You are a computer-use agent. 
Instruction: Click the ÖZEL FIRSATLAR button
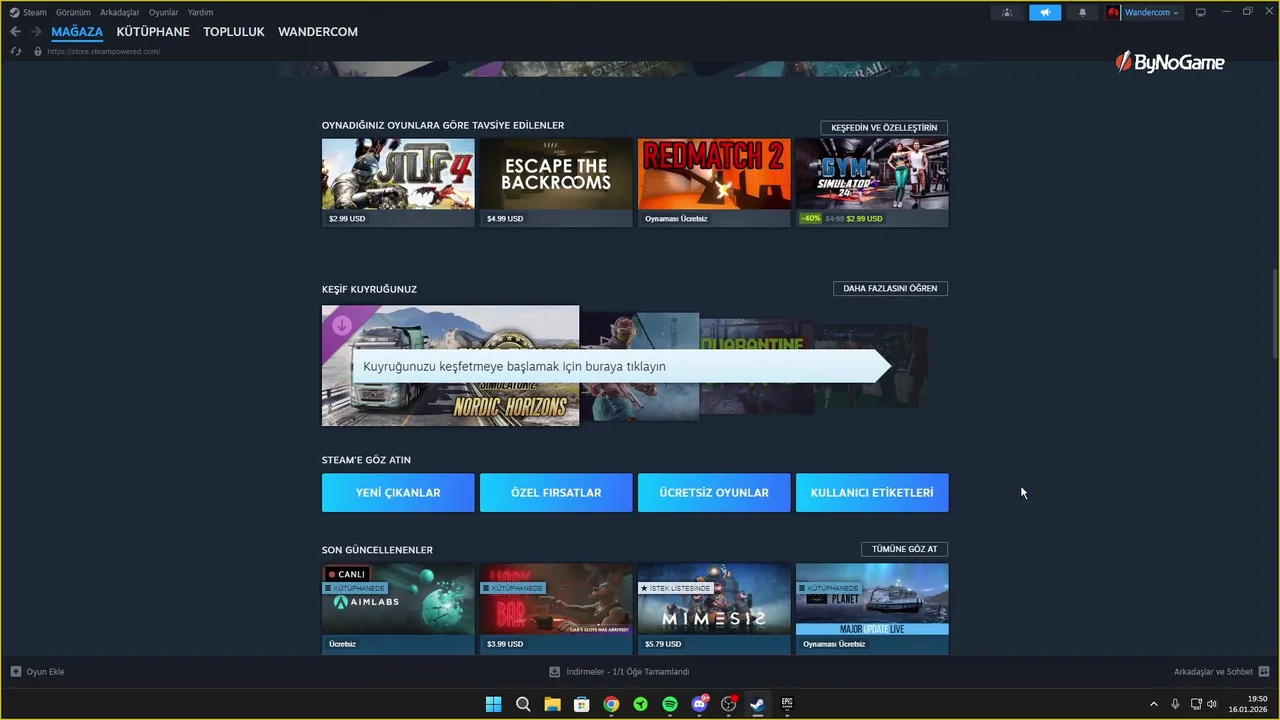pyautogui.click(x=556, y=493)
